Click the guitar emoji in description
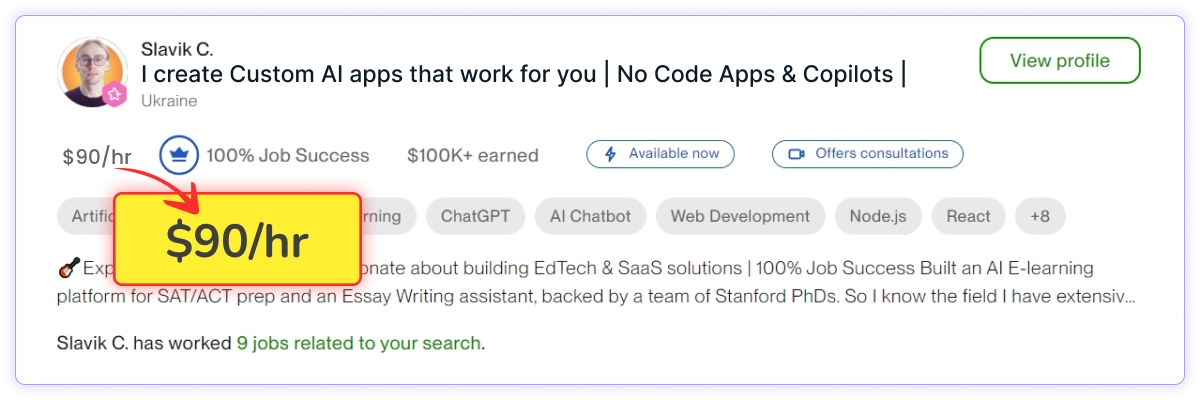The width and height of the screenshot is (1200, 400). [x=68, y=268]
